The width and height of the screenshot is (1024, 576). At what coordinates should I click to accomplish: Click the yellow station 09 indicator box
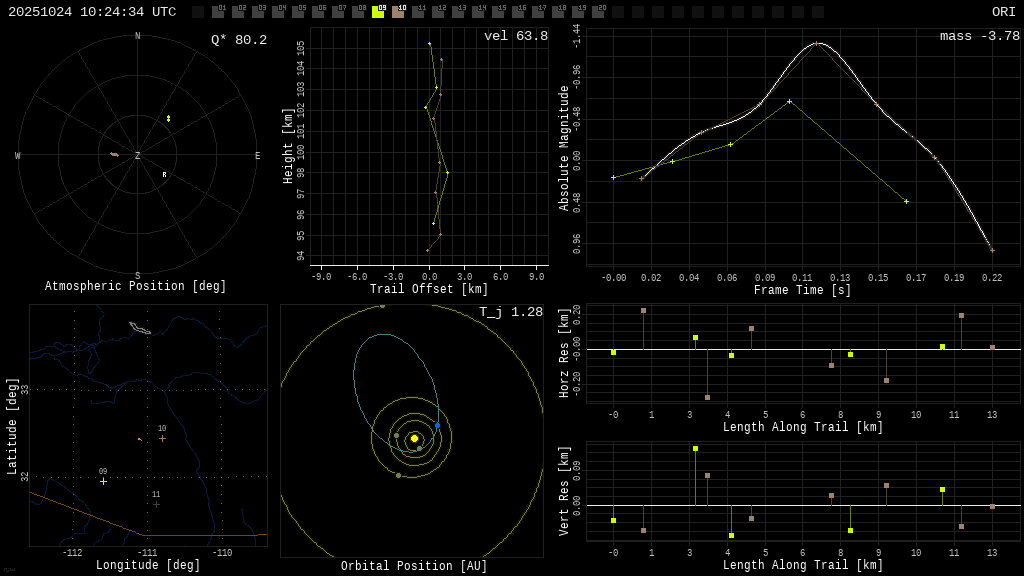click(378, 13)
